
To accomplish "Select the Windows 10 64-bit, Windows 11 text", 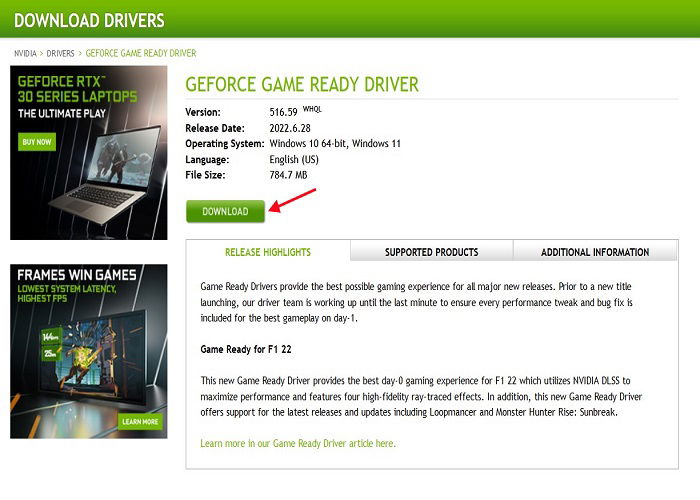I will tap(335, 144).
